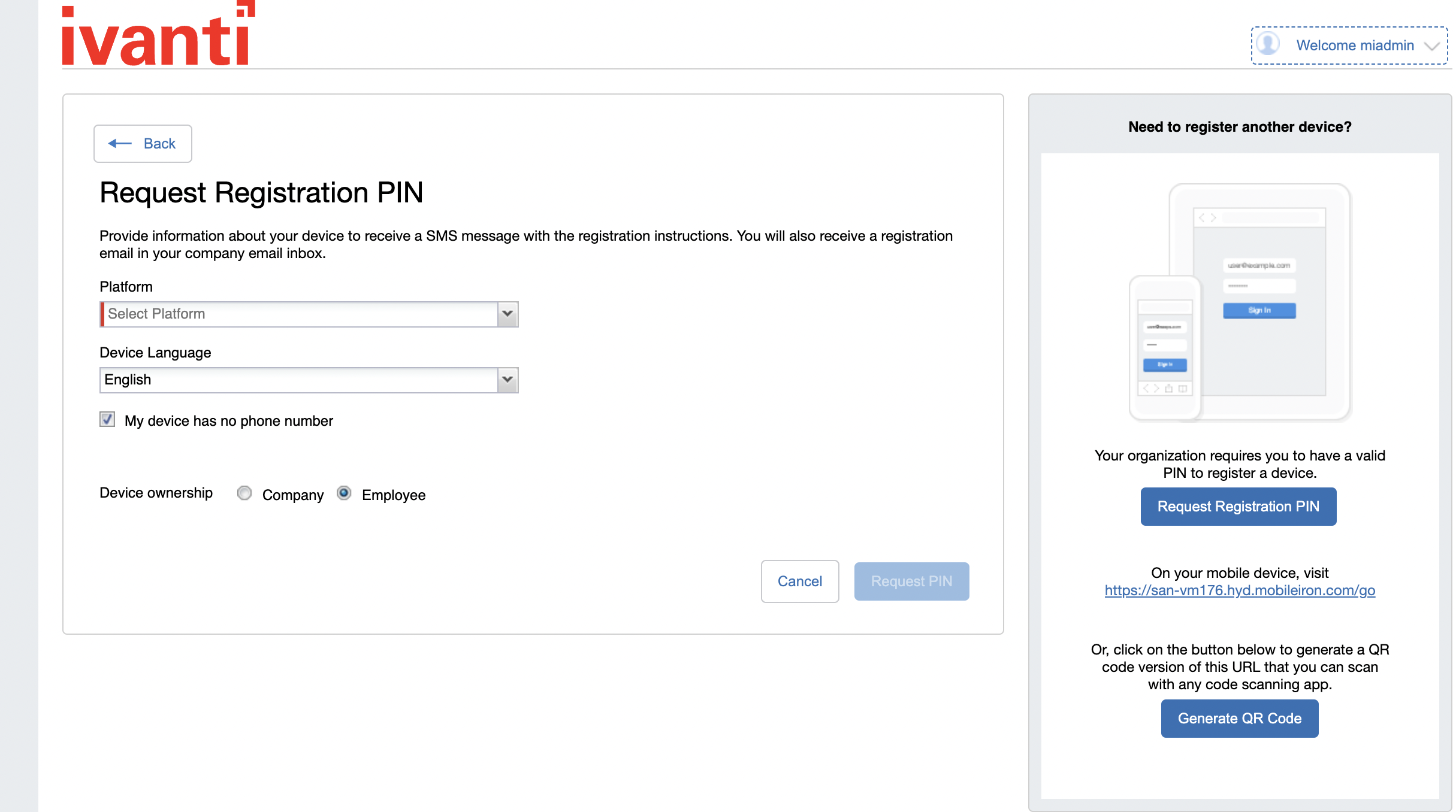Click the Request Registration PIN sidebar button
This screenshot has height=812, width=1456.
(x=1238, y=507)
